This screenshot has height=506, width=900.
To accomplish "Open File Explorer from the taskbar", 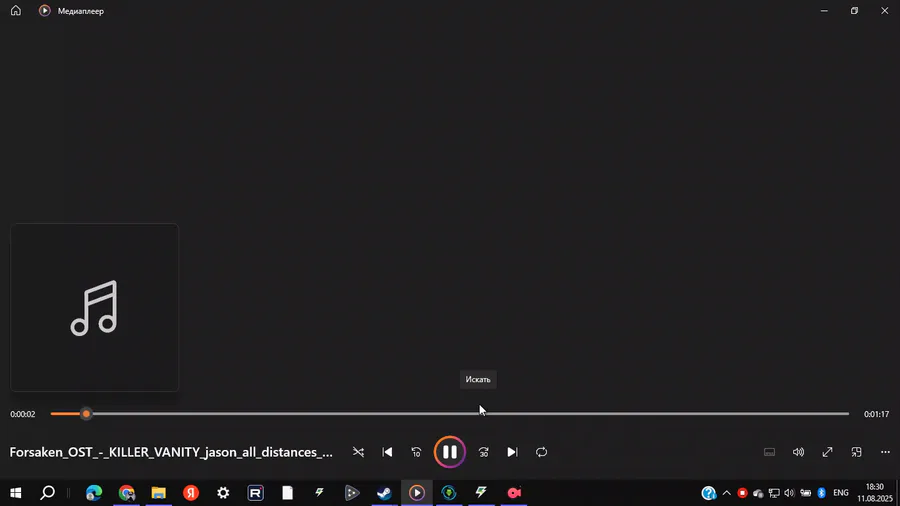I will tap(158, 493).
